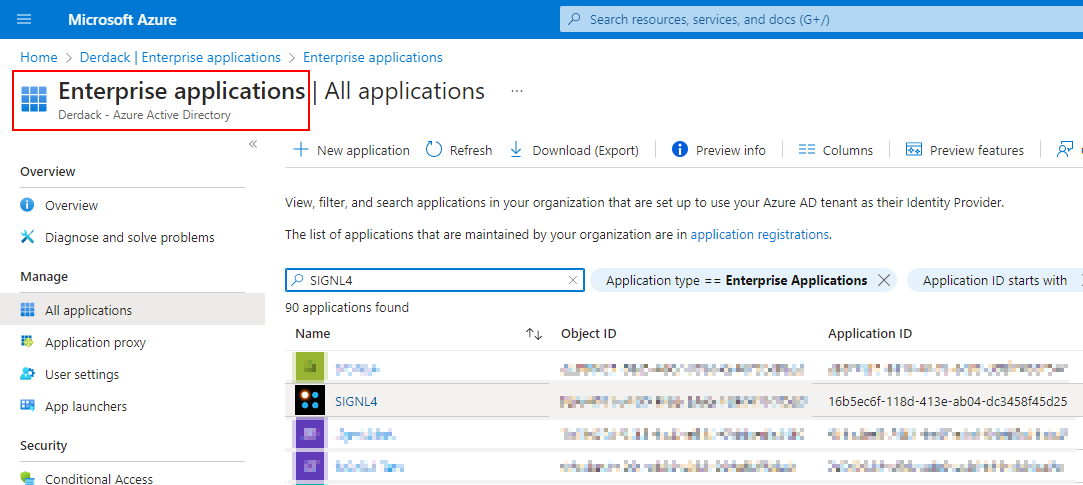Image resolution: width=1083 pixels, height=485 pixels.
Task: Focus the top Azure search resources box
Action: (x=820, y=19)
